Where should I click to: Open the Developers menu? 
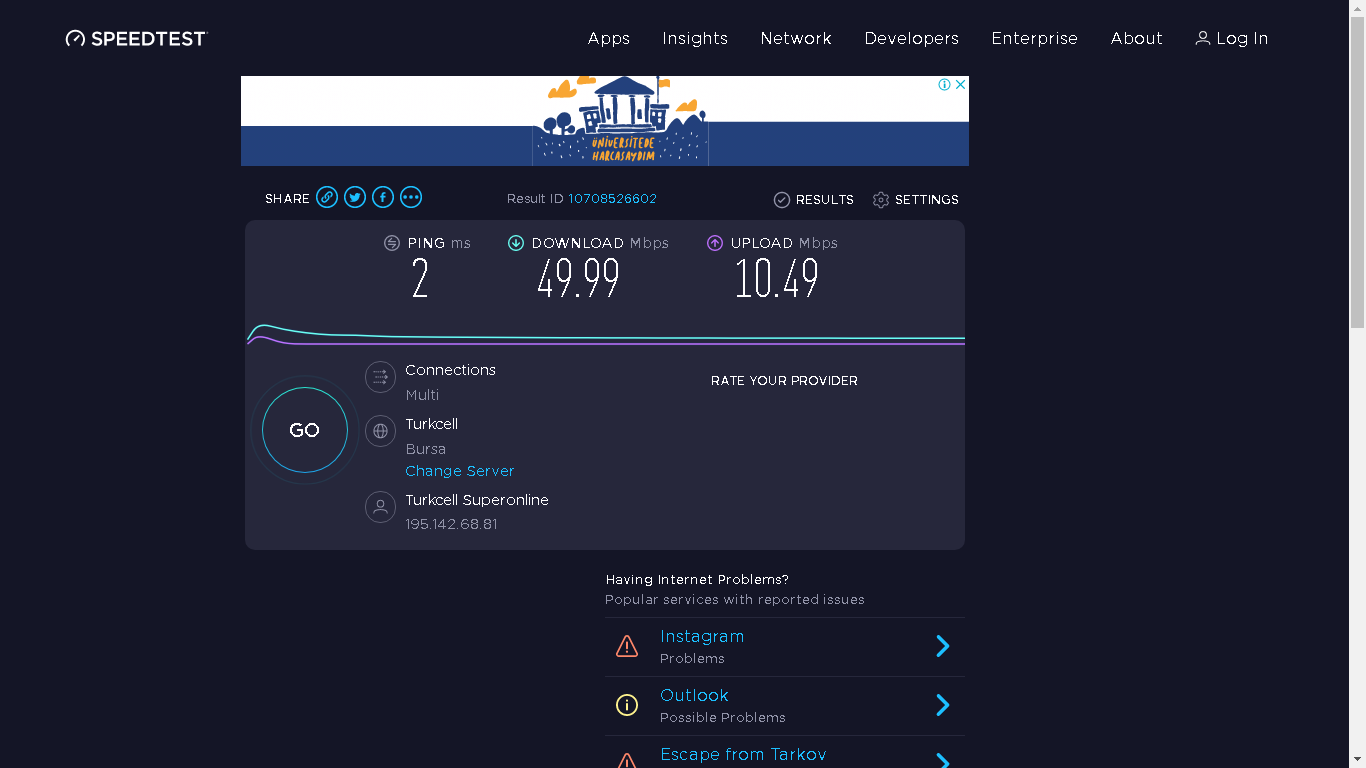point(912,38)
